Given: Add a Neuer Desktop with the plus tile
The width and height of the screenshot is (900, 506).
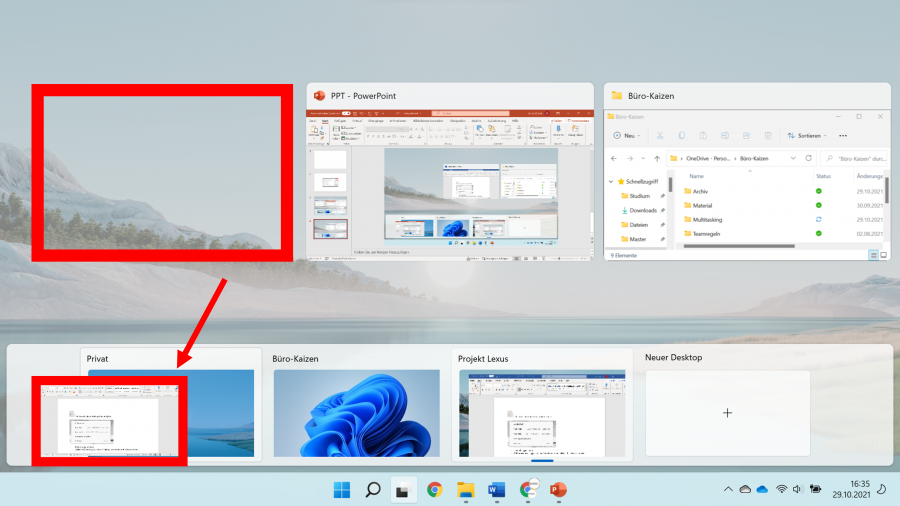Looking at the screenshot, I should [x=728, y=413].
